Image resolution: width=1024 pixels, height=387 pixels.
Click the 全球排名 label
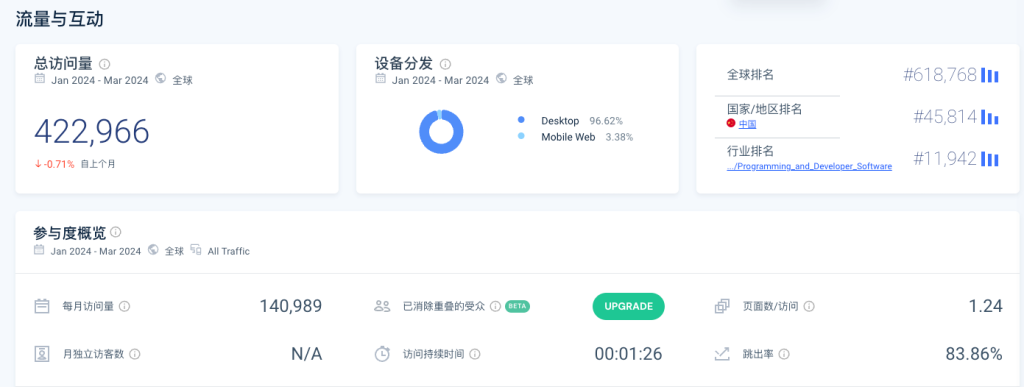pos(750,75)
